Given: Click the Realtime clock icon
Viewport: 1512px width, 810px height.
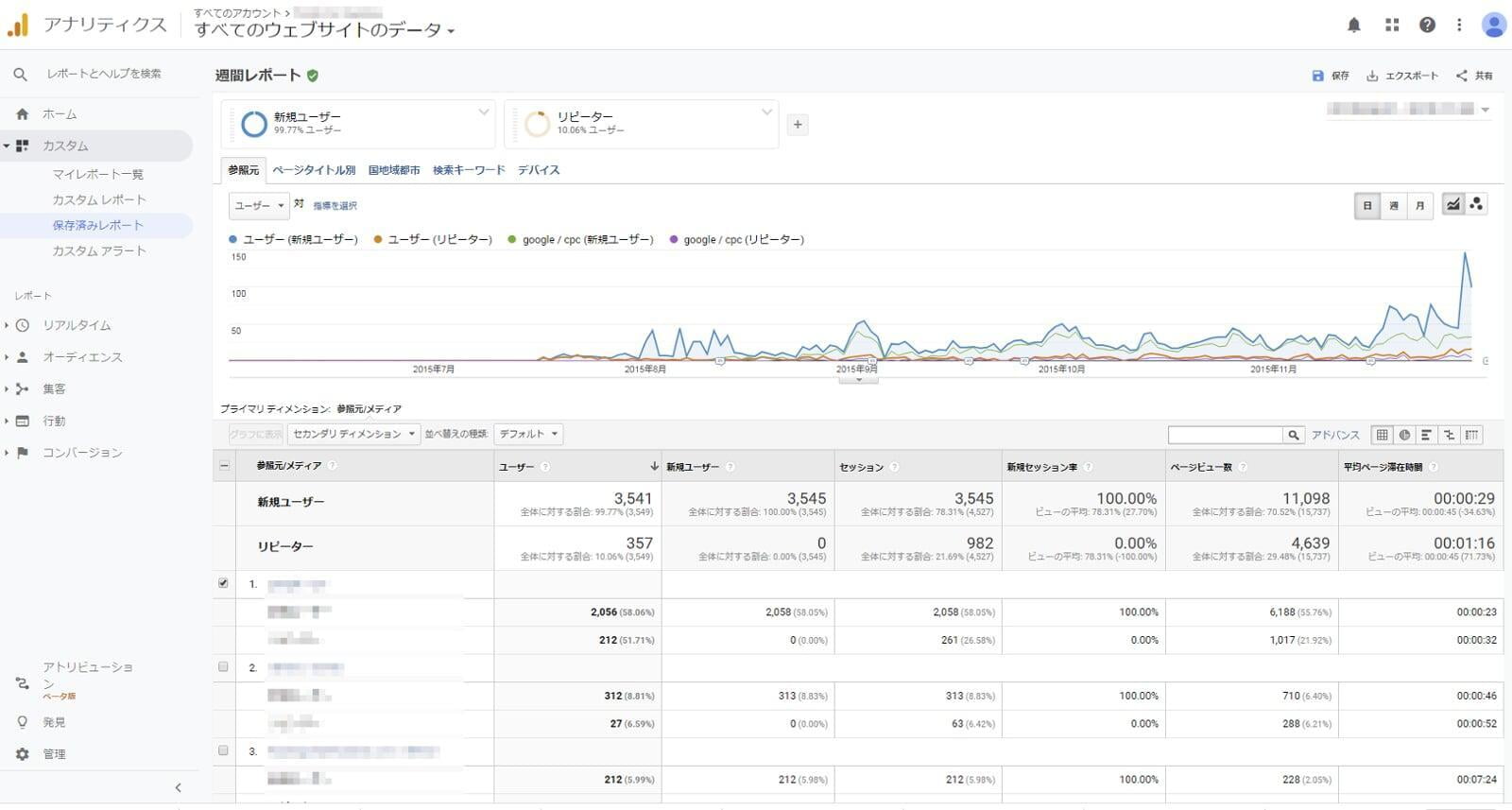Looking at the screenshot, I should [x=23, y=325].
